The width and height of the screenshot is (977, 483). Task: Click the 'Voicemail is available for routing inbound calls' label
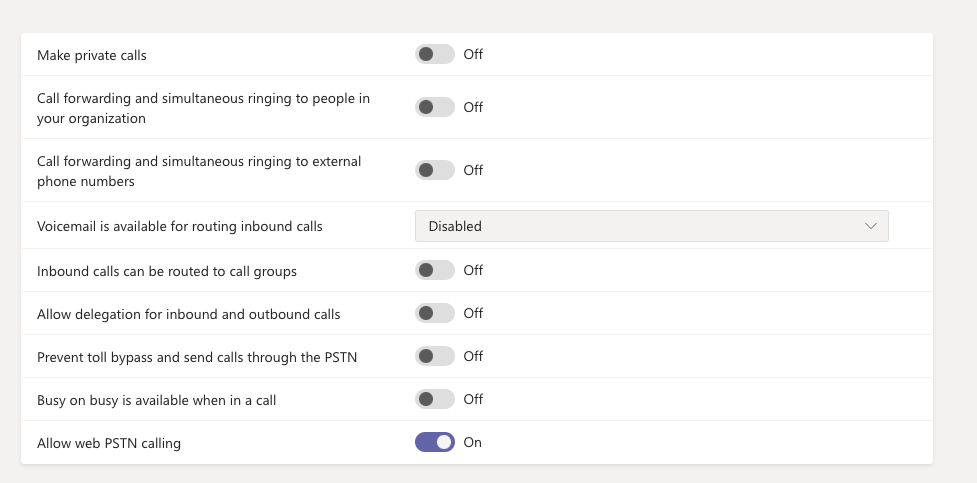pos(180,227)
